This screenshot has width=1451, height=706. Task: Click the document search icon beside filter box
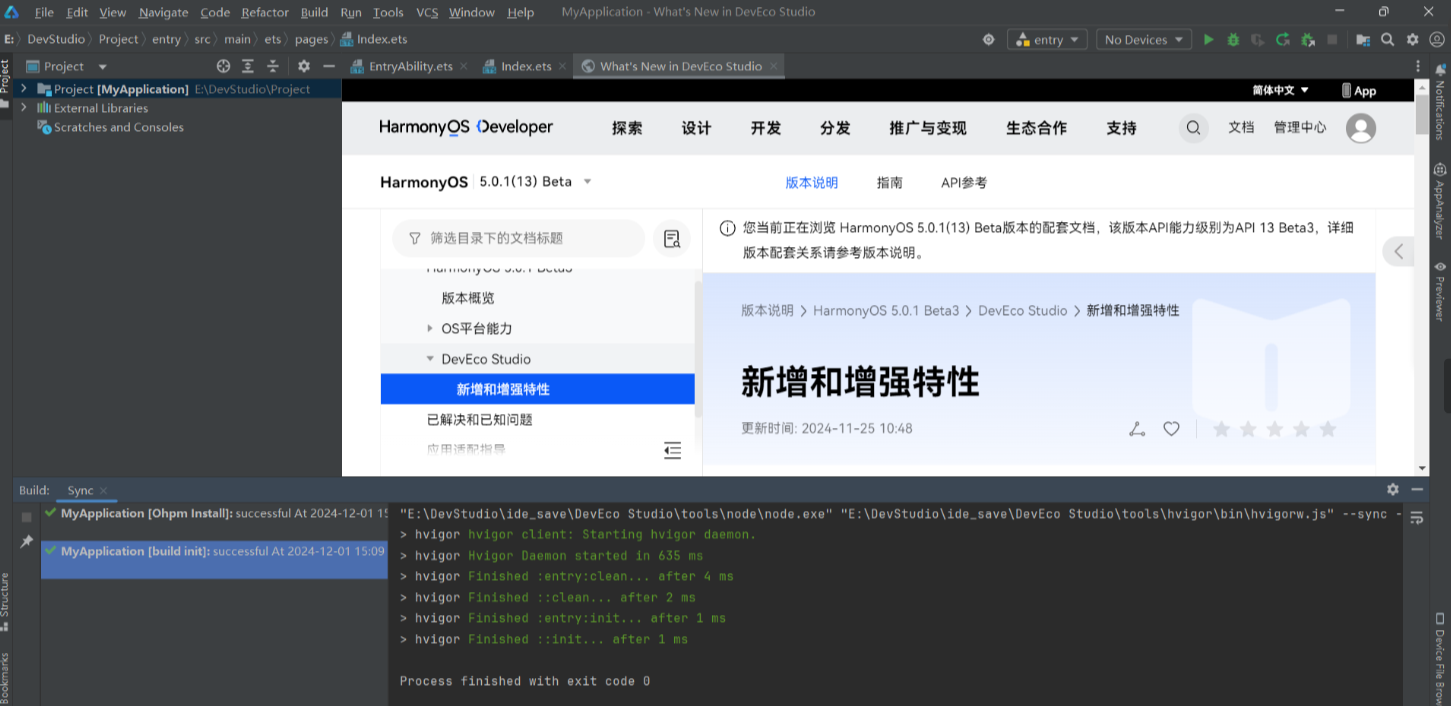point(672,238)
